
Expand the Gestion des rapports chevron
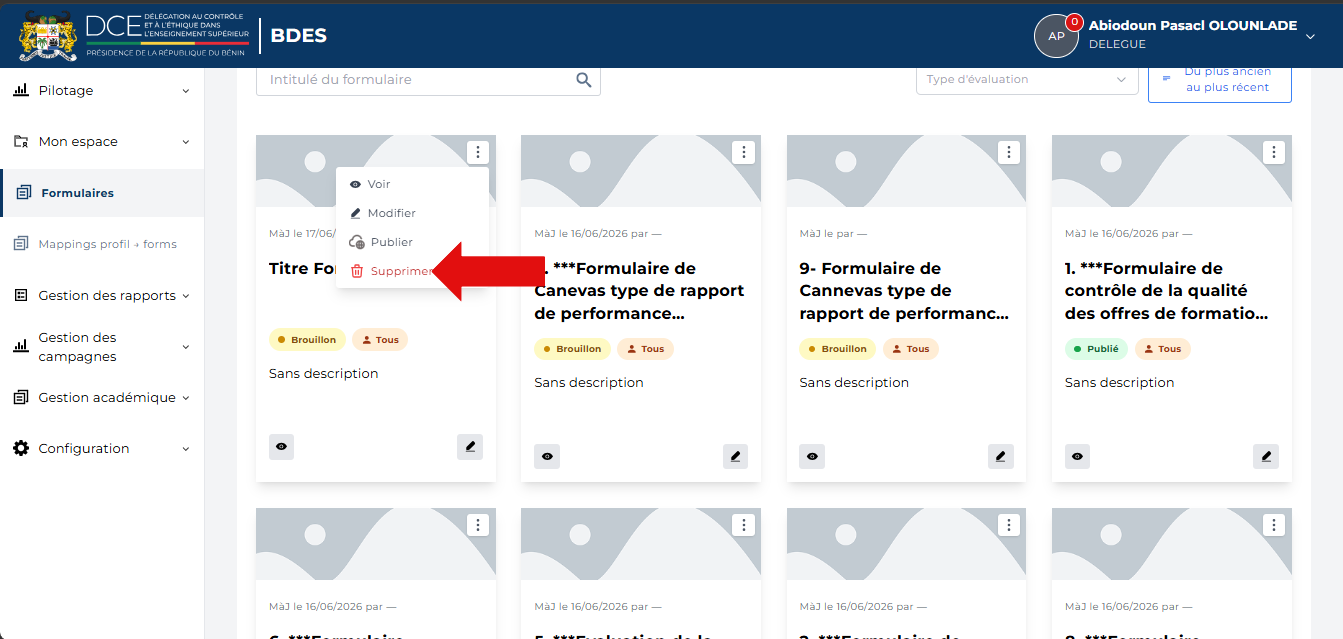click(x=185, y=296)
